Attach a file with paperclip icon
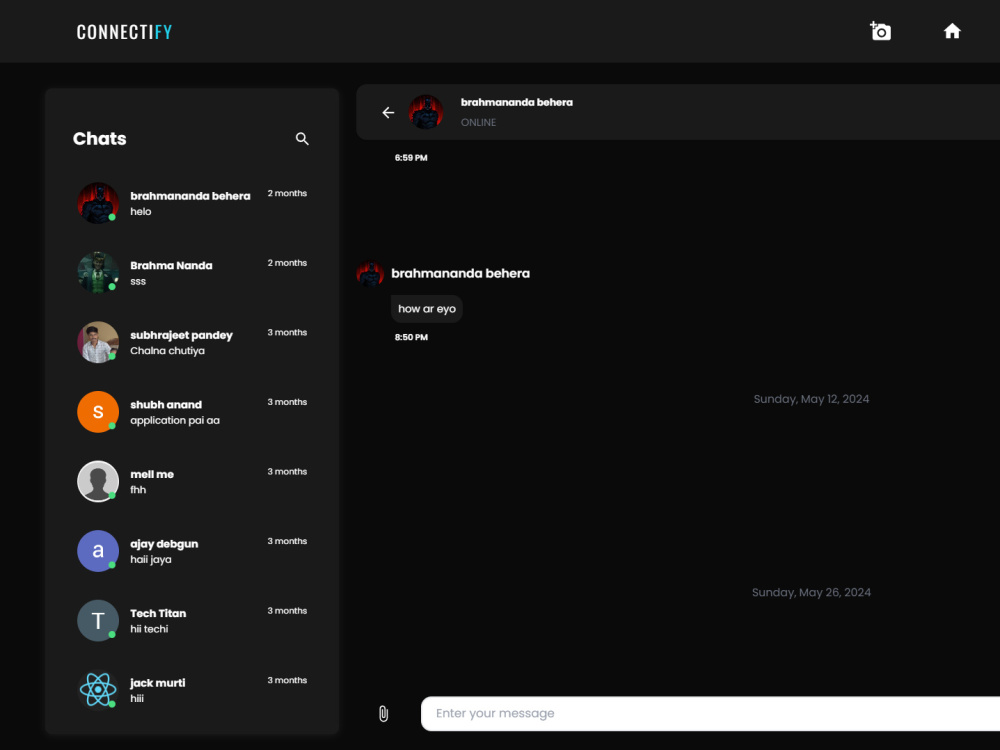The image size is (1000, 750). (383, 713)
